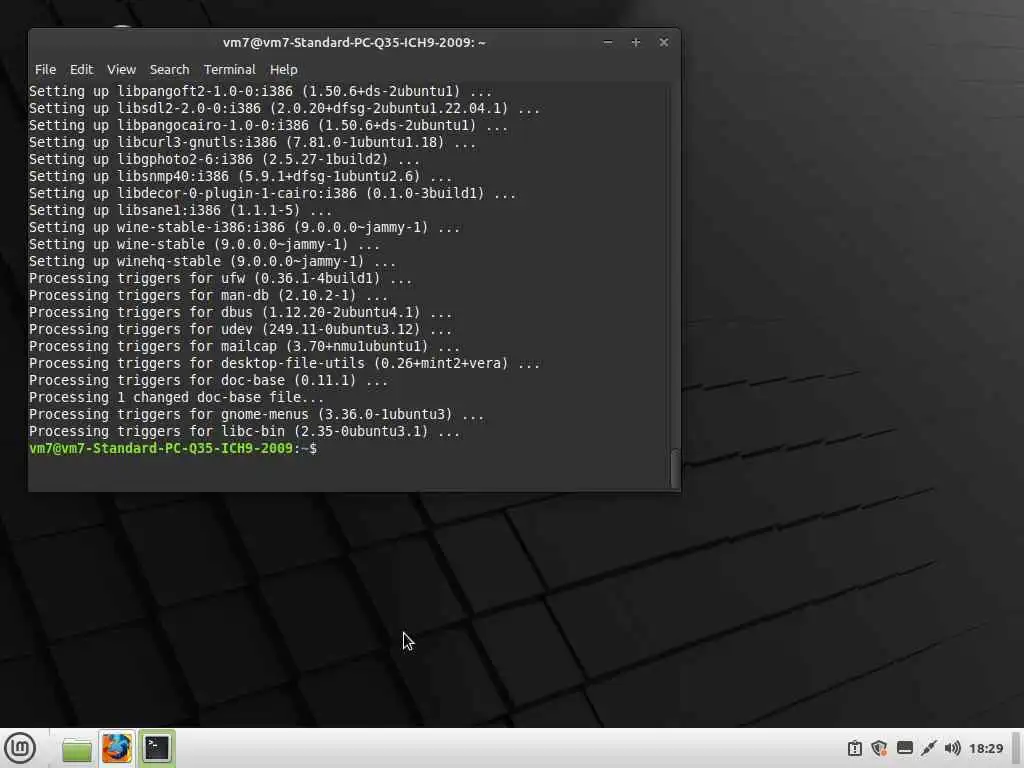Open the update notification tray icon
Image resolution: width=1024 pixels, height=768 pixels.
pos(854,748)
